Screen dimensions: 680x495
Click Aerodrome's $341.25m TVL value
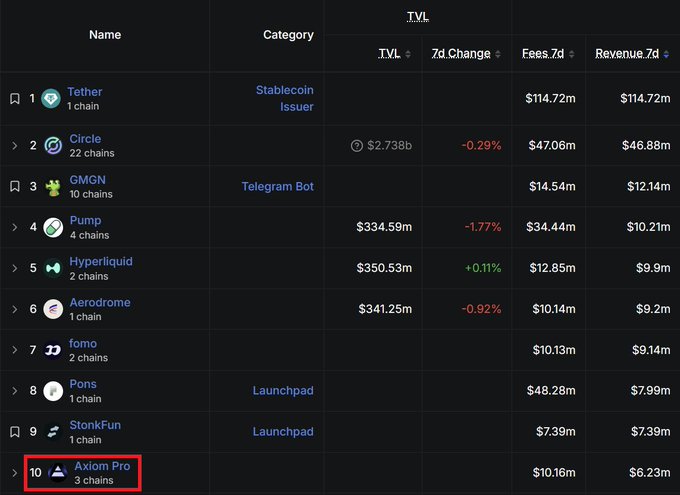click(x=385, y=309)
